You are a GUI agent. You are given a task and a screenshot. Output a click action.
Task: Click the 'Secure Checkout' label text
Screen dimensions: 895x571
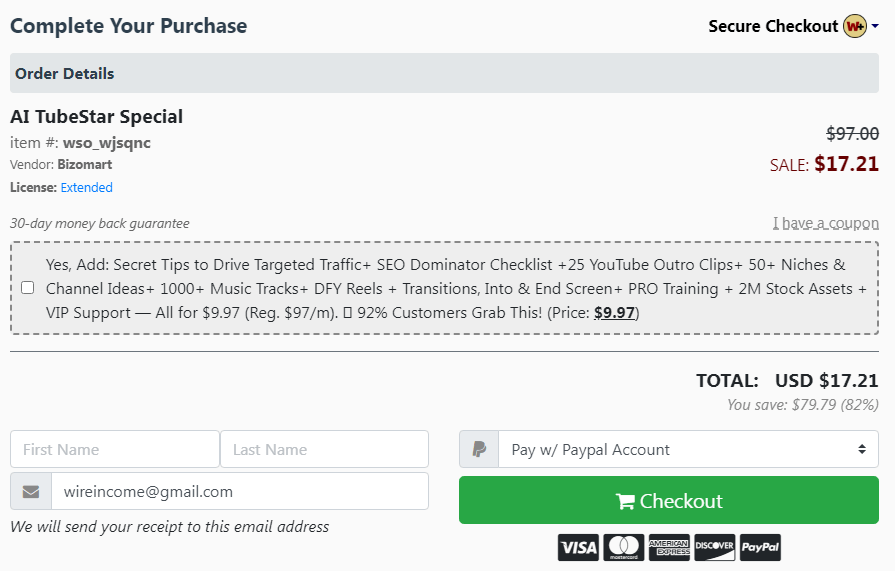773,26
